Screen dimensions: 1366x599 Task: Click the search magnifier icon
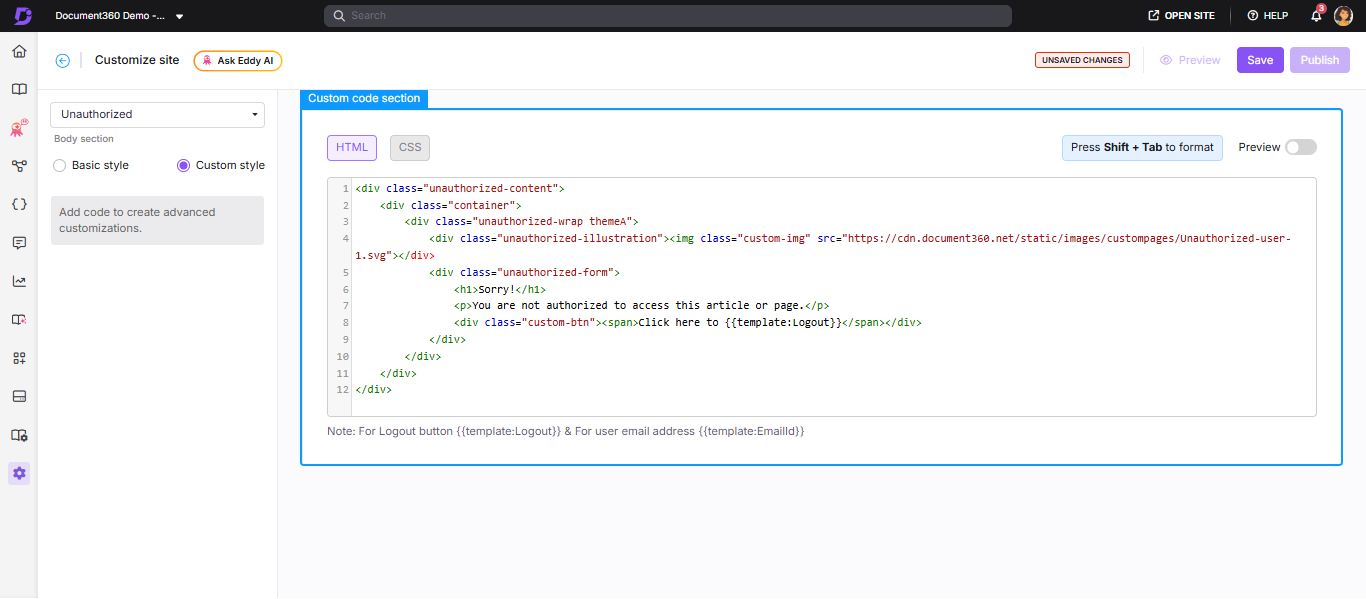[x=340, y=16]
